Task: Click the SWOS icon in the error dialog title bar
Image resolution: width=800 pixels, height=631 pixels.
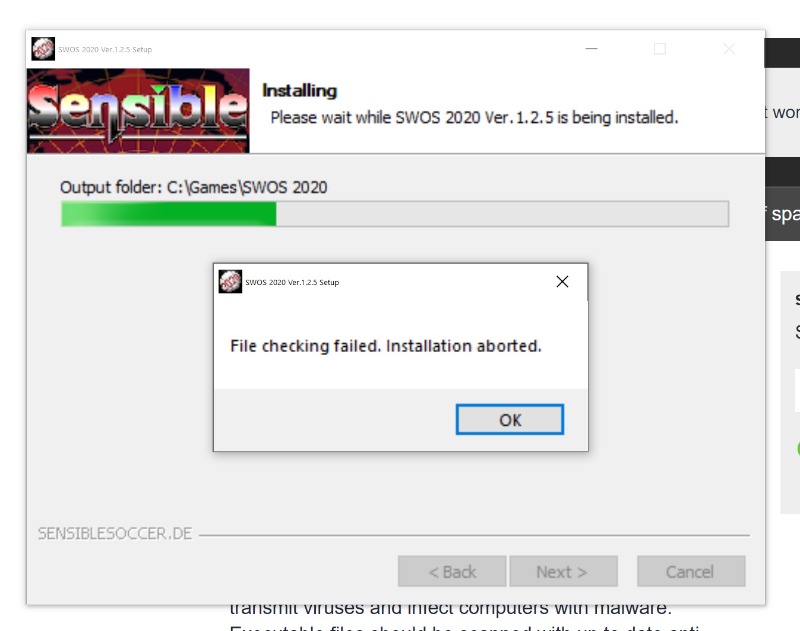Action: coord(230,282)
